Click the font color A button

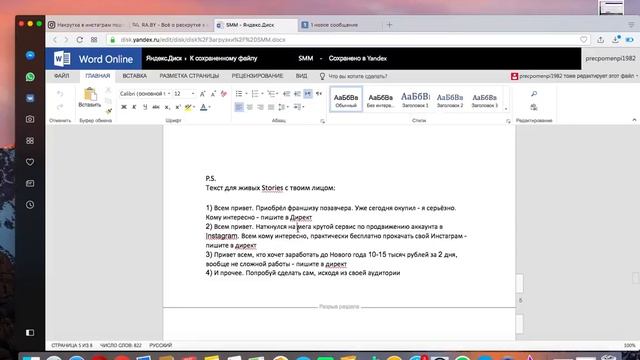pos(203,107)
